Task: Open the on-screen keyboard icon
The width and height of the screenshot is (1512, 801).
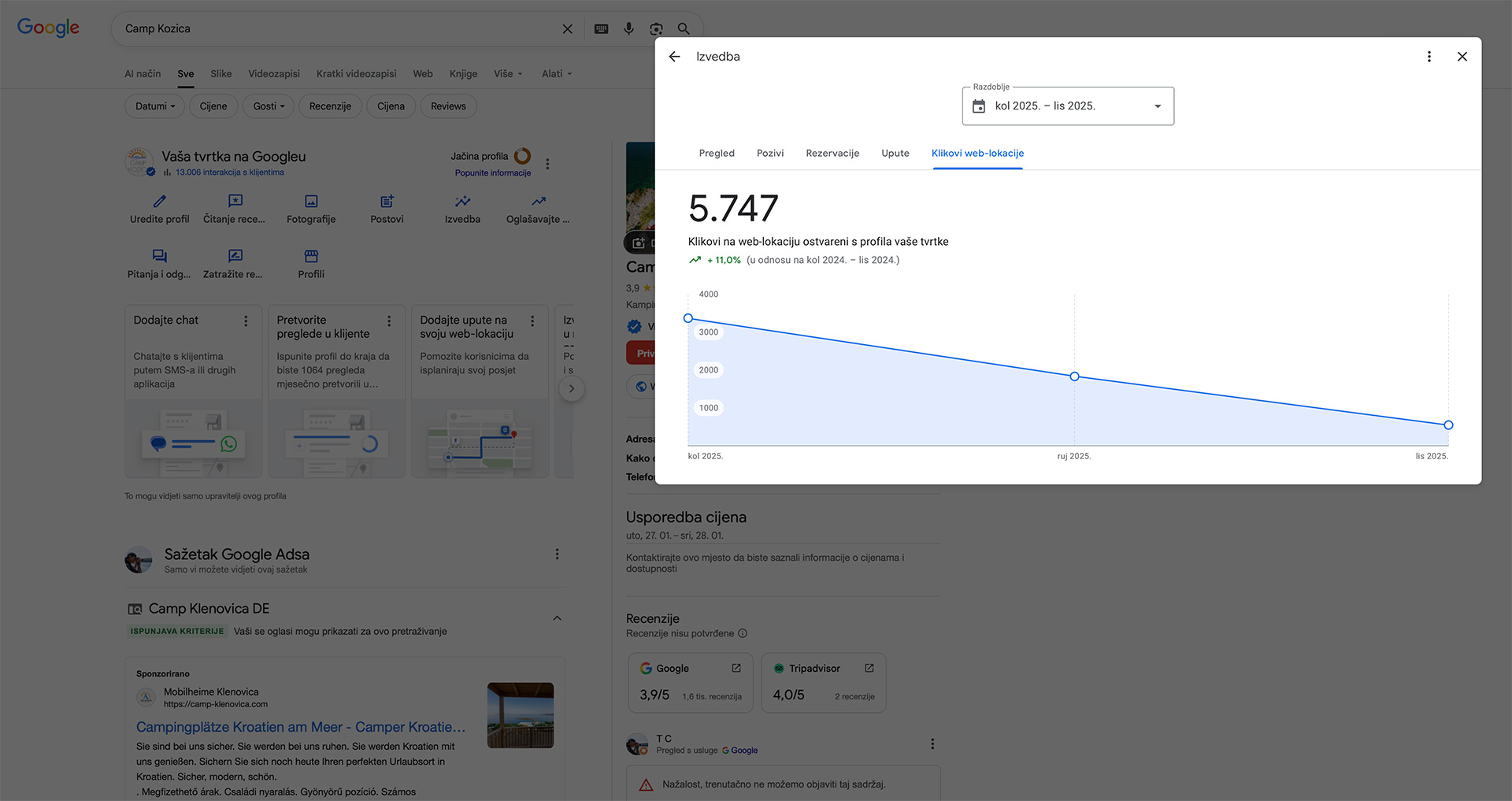Action: point(601,29)
